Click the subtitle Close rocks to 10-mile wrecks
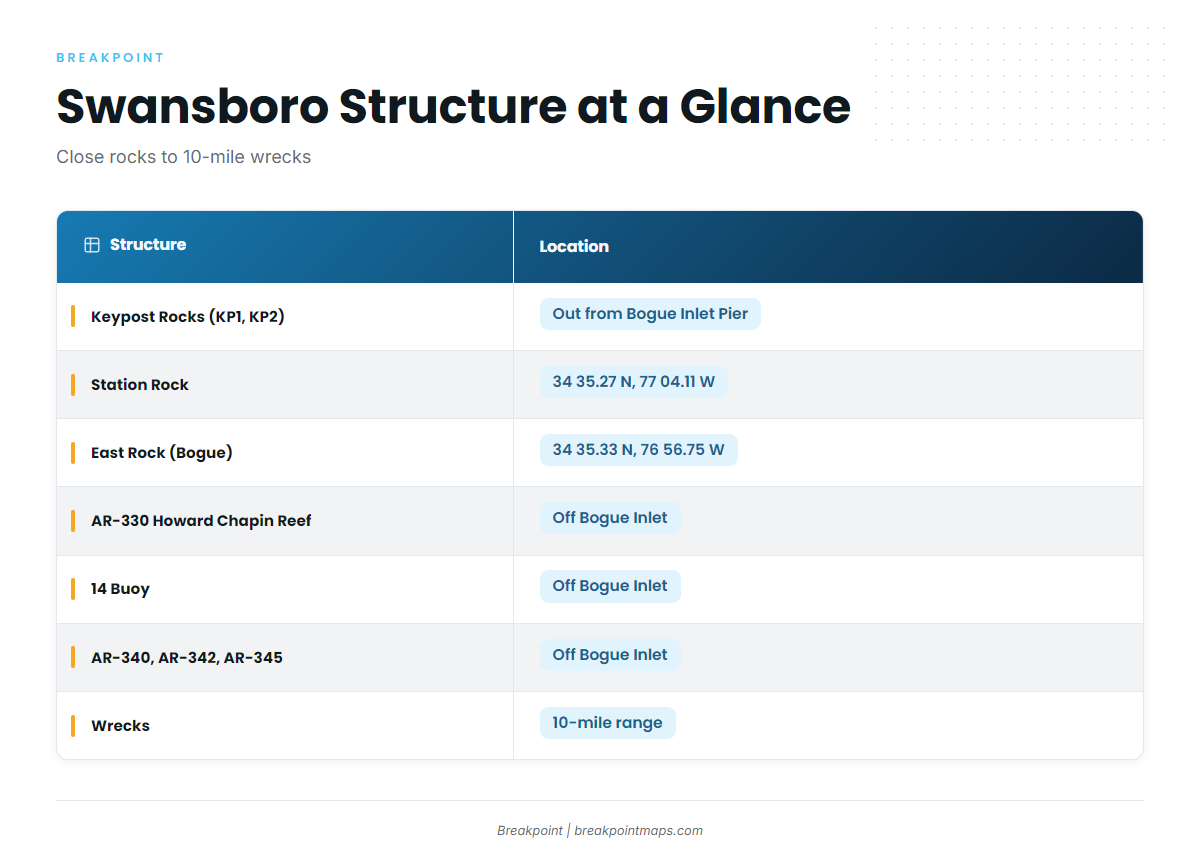This screenshot has height=865, width=1200. [184, 157]
